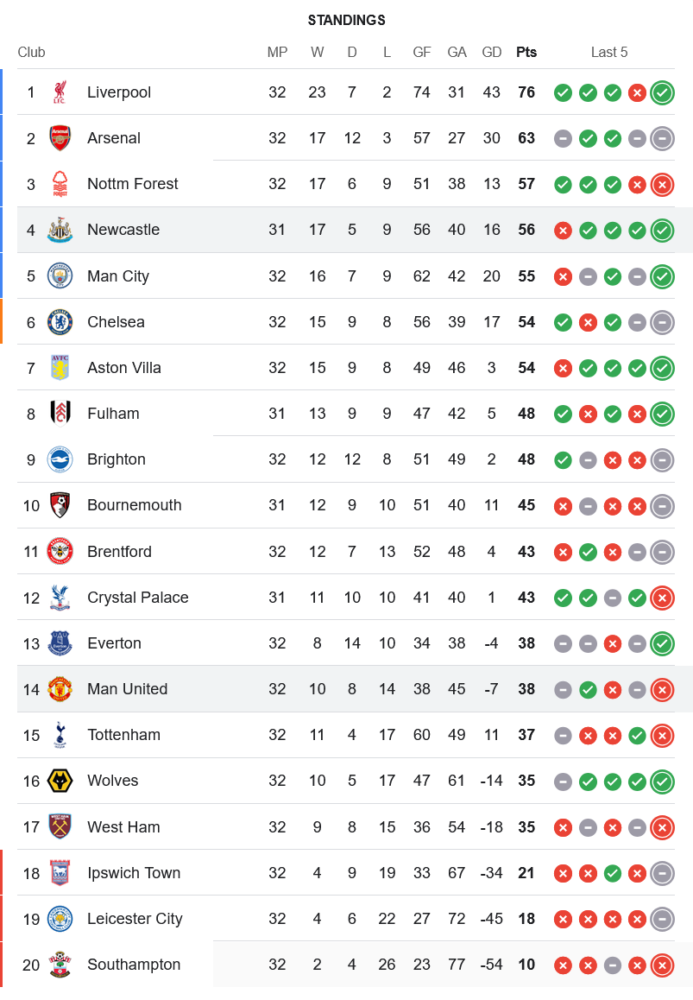Click the Southampton club crest icon
The image size is (693, 1000).
coord(60,965)
